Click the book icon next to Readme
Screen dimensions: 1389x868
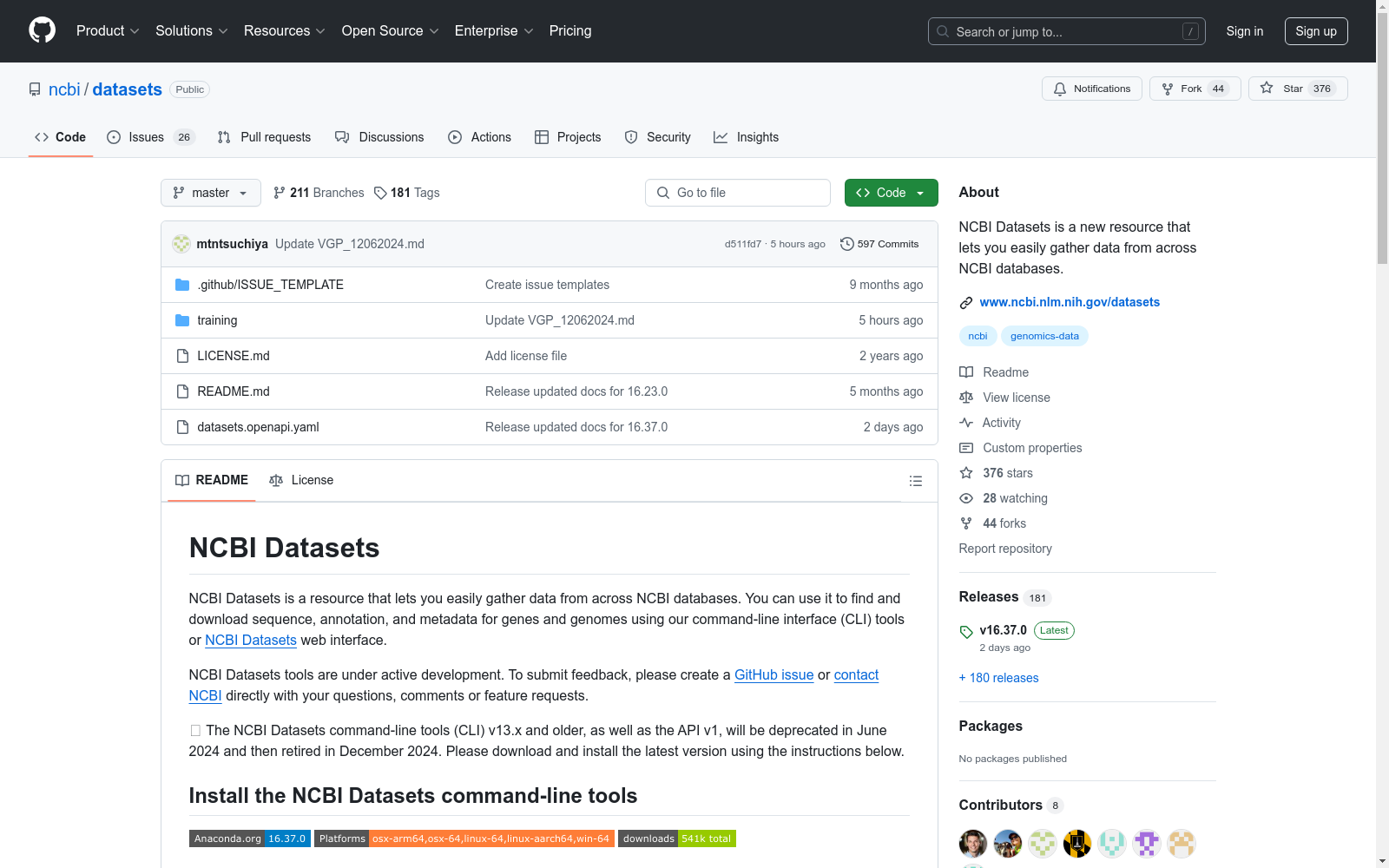[966, 372]
